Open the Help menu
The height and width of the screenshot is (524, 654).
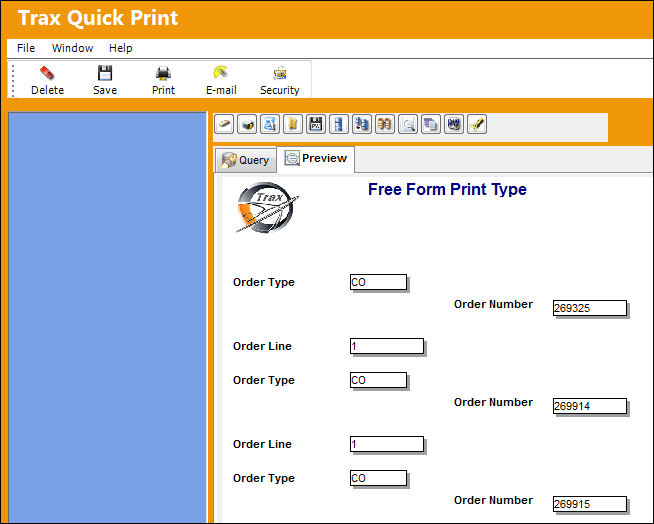tap(121, 48)
